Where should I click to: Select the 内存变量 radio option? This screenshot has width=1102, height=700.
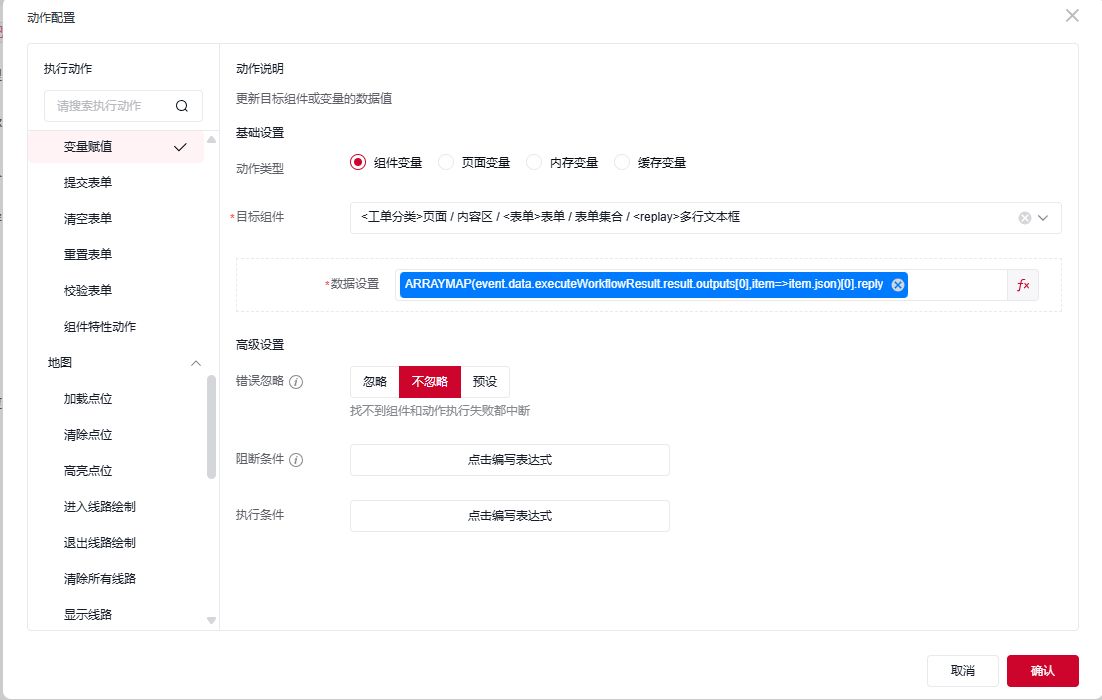pos(534,163)
